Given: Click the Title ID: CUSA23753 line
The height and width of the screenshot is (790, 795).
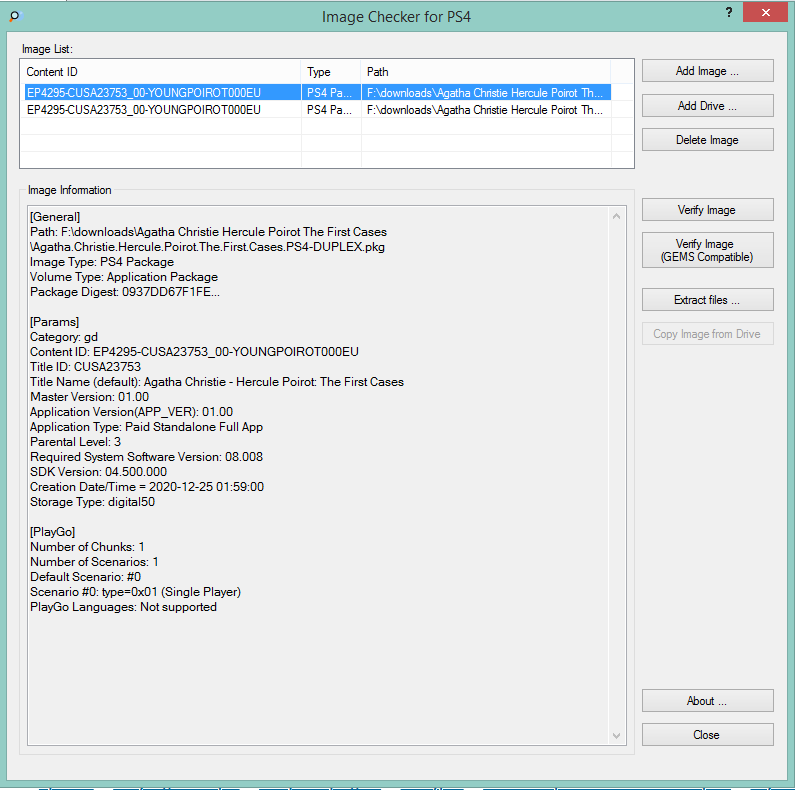Looking at the screenshot, I should coord(85,367).
